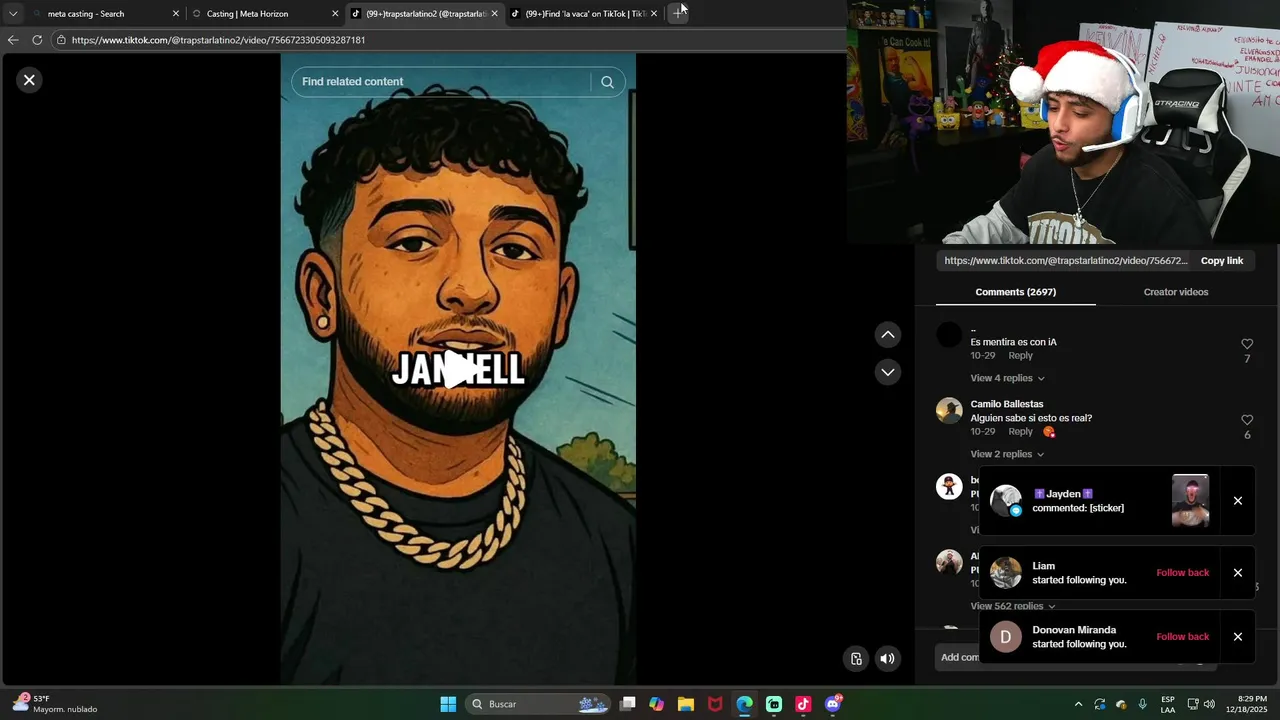Open the clip icon beside the volume button
This screenshot has width=1280, height=720.
(856, 658)
